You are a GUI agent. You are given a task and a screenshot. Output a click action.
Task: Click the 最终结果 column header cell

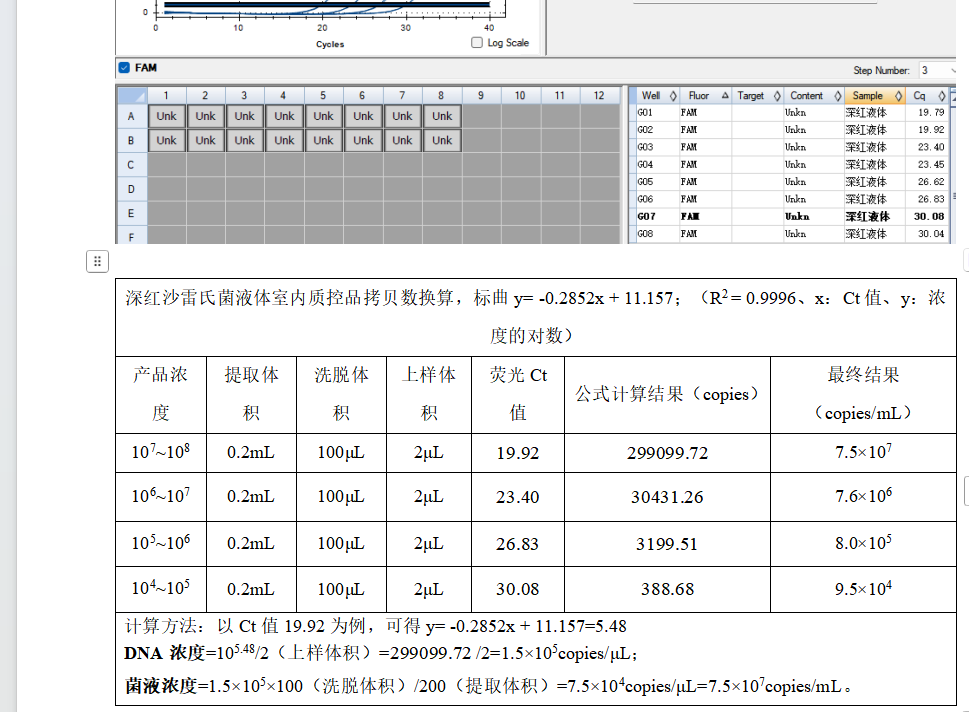point(863,394)
